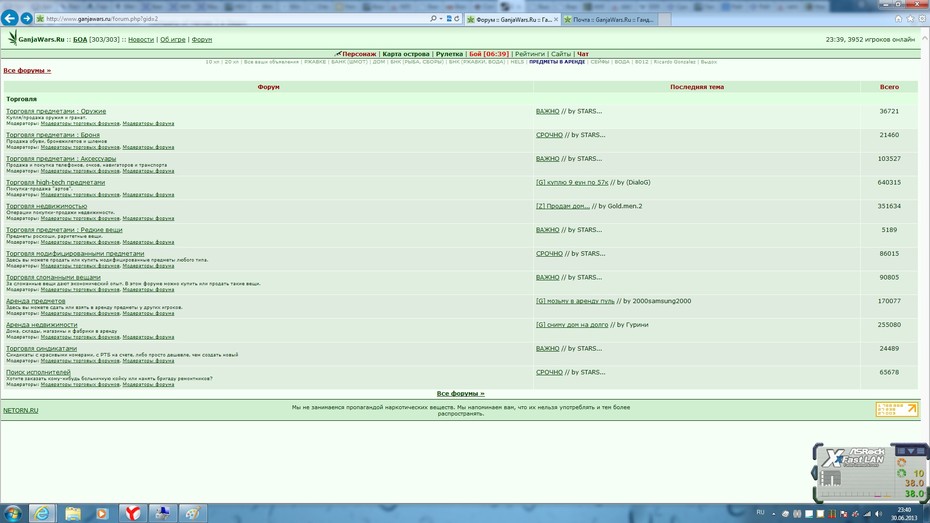The height and width of the screenshot is (523, 930).
Task: Open the Форум header link
Action: (x=202, y=40)
